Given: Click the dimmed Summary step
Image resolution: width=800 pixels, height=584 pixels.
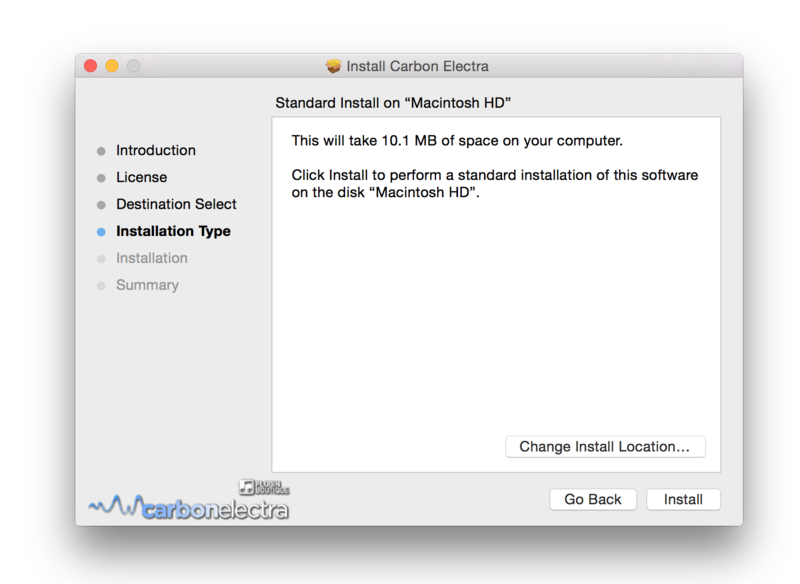Looking at the screenshot, I should (x=147, y=285).
